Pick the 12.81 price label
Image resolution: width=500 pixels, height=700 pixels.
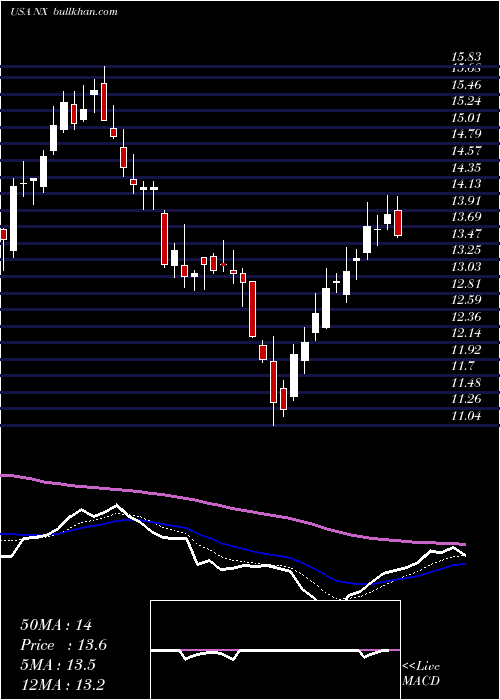(x=466, y=284)
